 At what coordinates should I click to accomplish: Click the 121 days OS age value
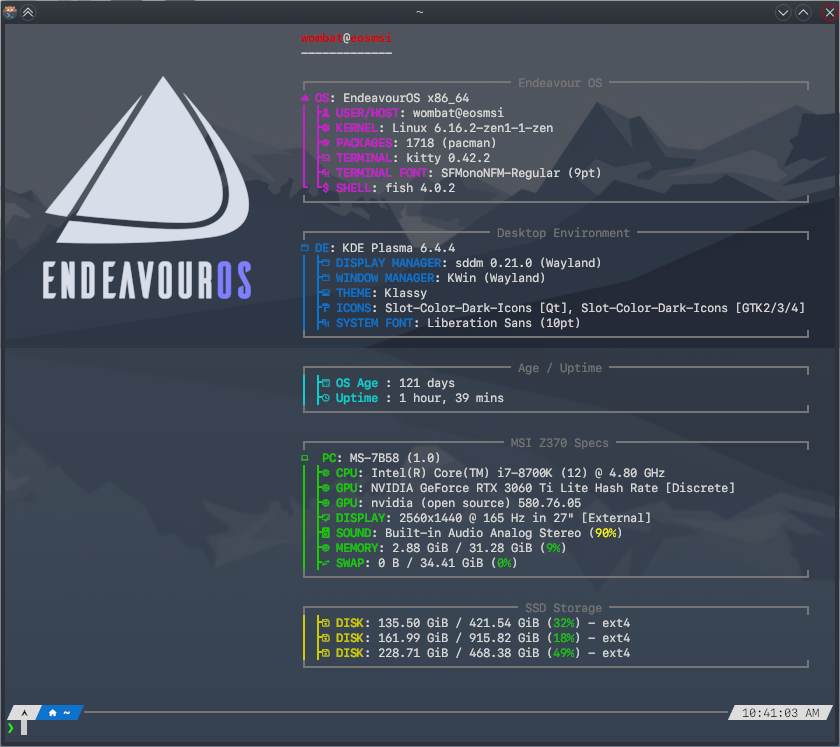click(x=427, y=383)
